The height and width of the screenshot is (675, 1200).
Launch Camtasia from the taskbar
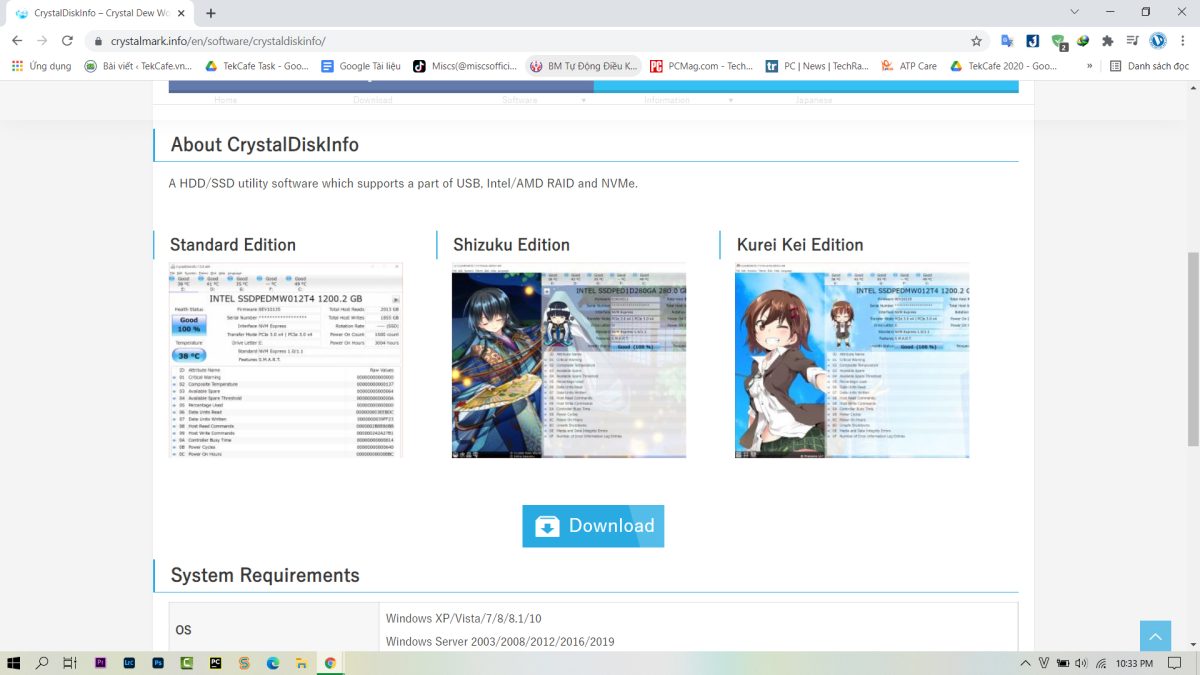(x=186, y=663)
